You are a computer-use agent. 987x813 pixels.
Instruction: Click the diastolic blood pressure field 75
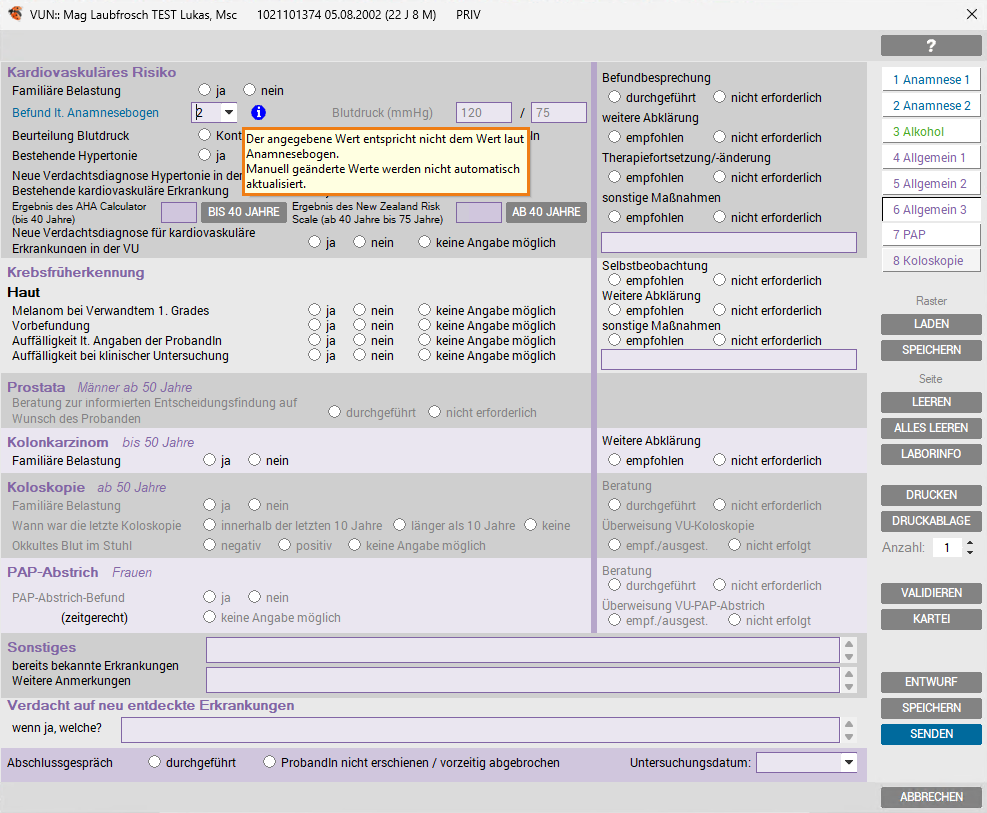tap(558, 113)
